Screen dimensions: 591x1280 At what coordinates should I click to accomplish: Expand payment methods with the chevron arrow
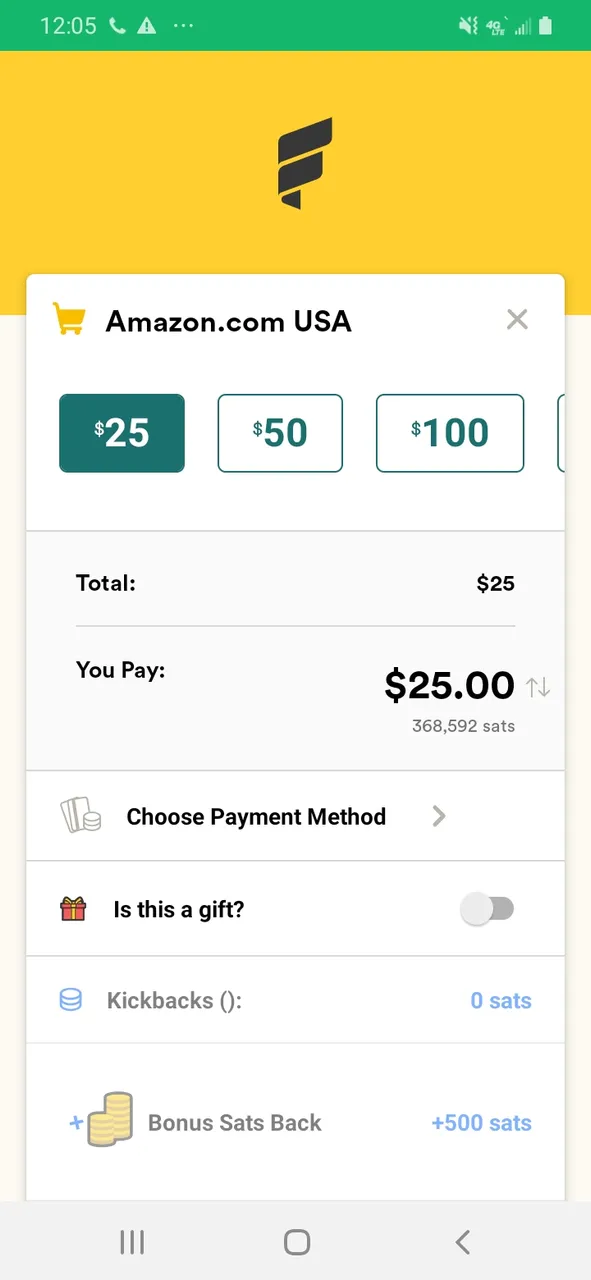[438, 816]
